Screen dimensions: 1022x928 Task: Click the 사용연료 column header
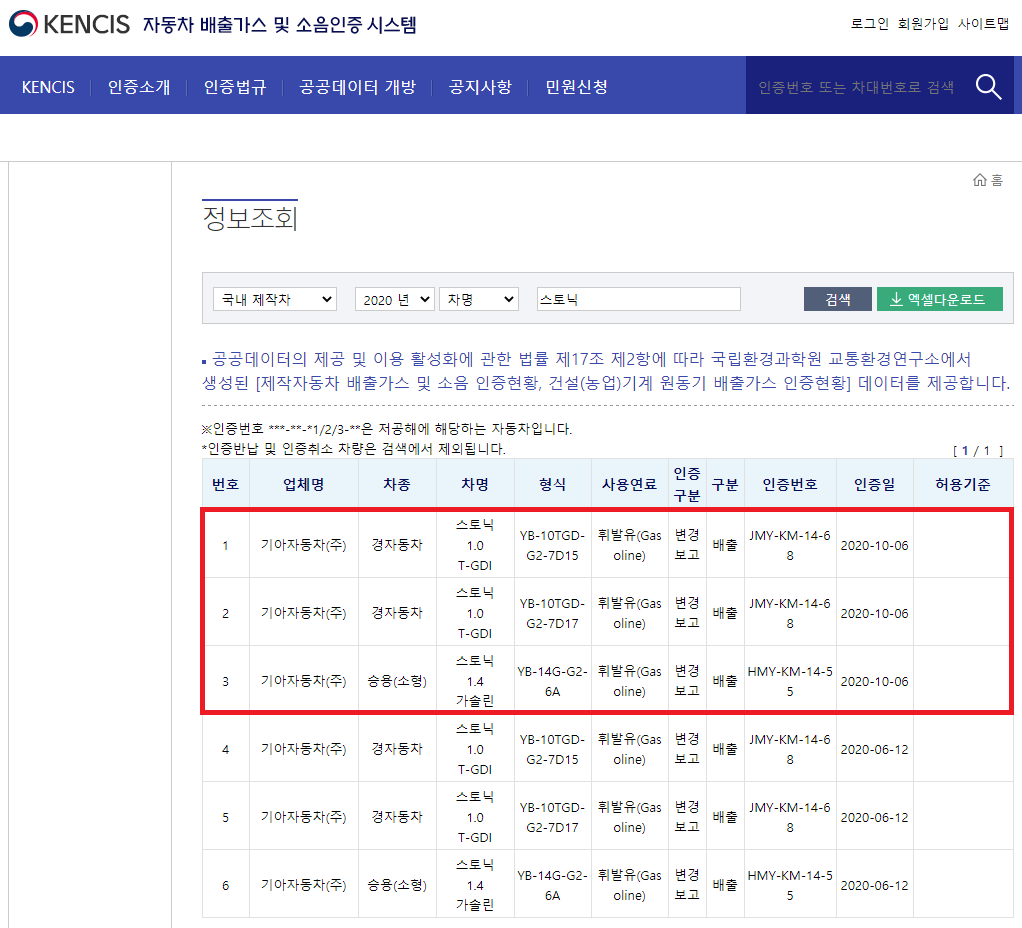(x=630, y=484)
